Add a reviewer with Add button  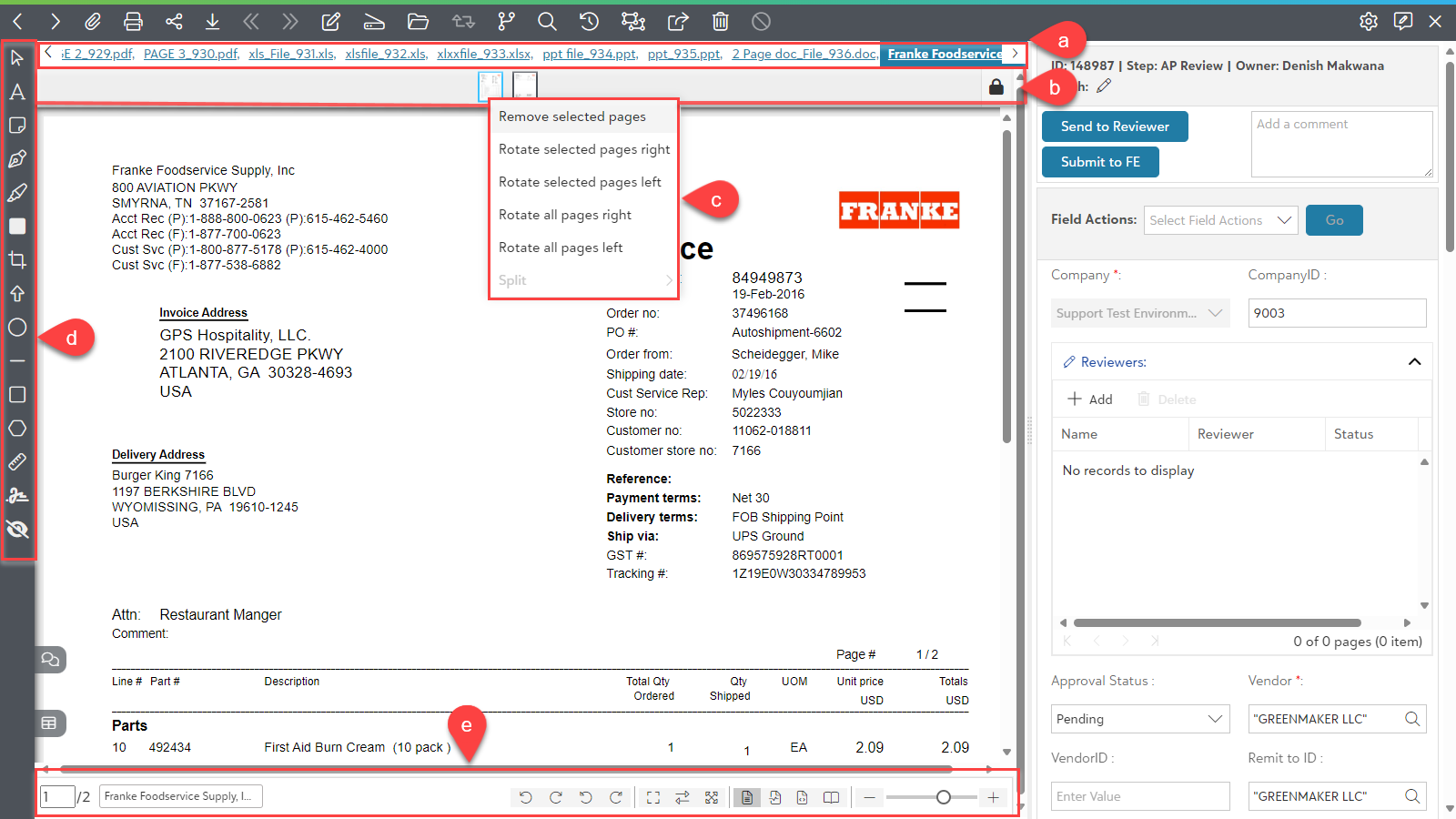[x=1090, y=399]
